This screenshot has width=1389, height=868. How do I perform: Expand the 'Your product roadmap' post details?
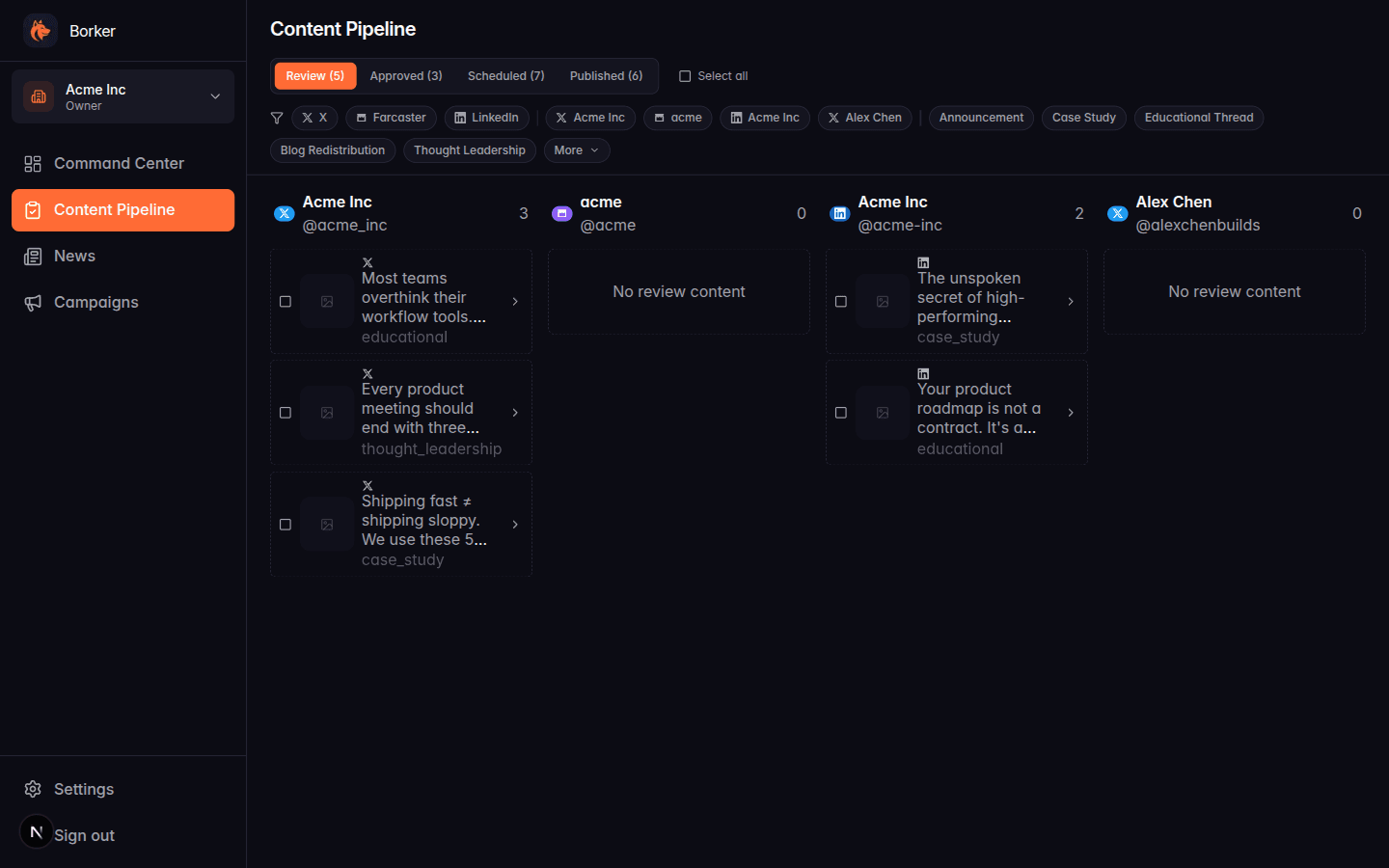[x=1071, y=412]
